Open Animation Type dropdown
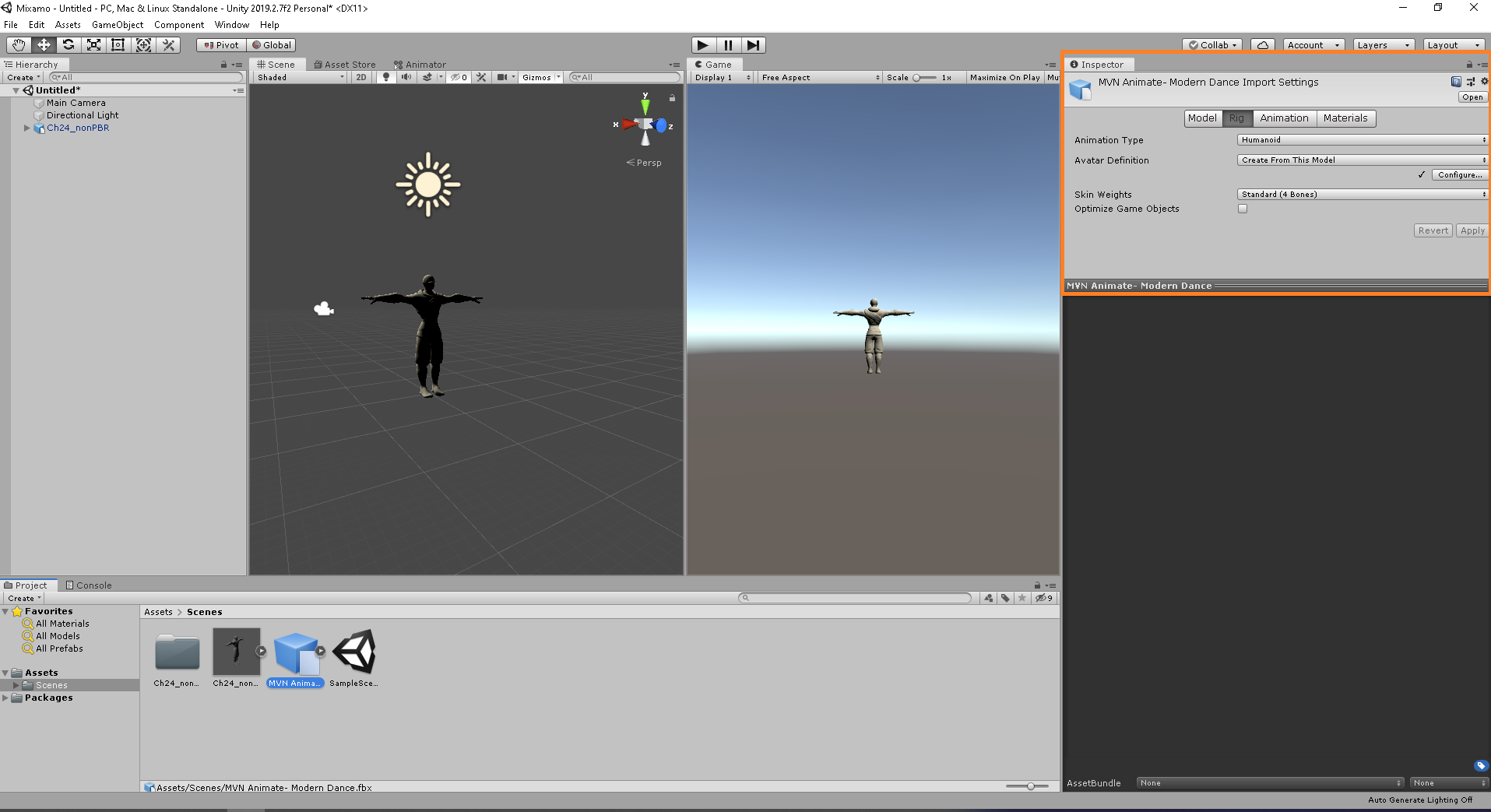This screenshot has height=812, width=1491. click(1362, 140)
